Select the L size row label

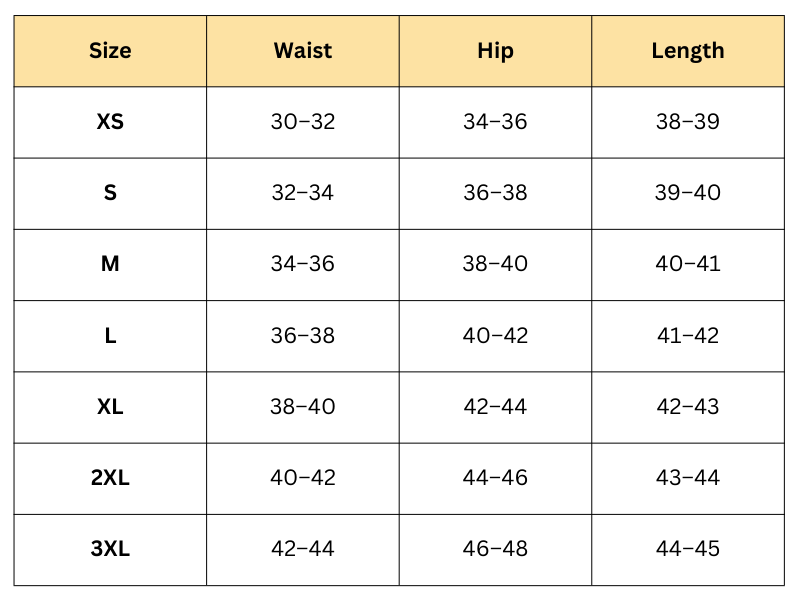pos(110,336)
